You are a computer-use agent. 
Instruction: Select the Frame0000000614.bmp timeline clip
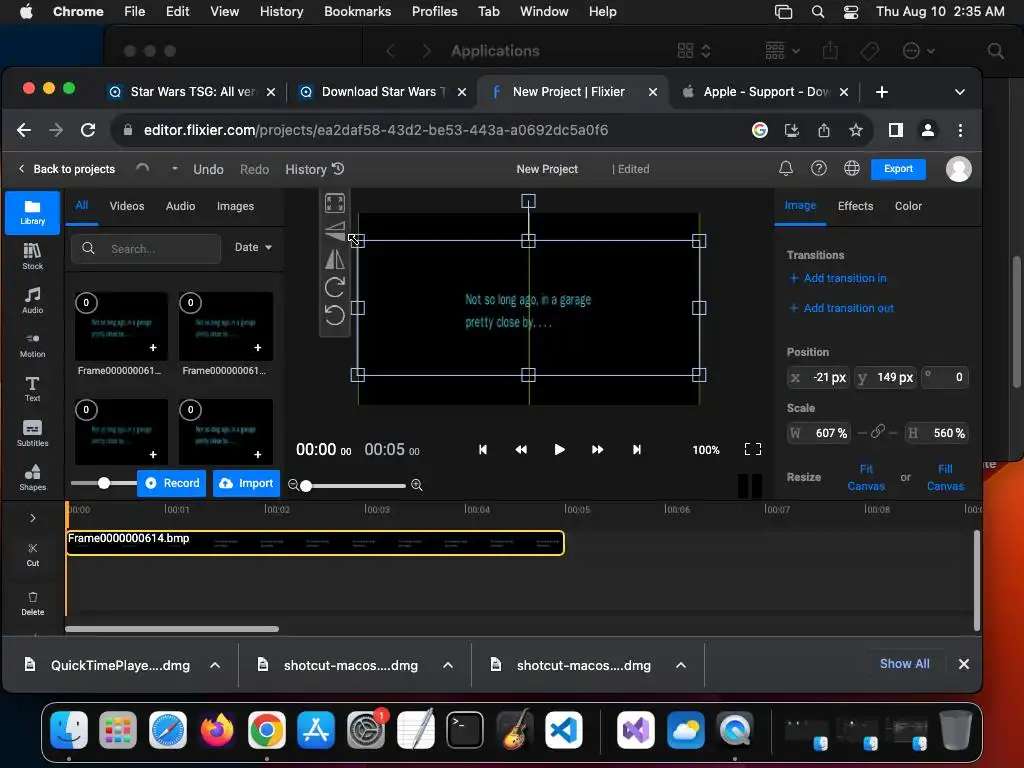(x=315, y=543)
